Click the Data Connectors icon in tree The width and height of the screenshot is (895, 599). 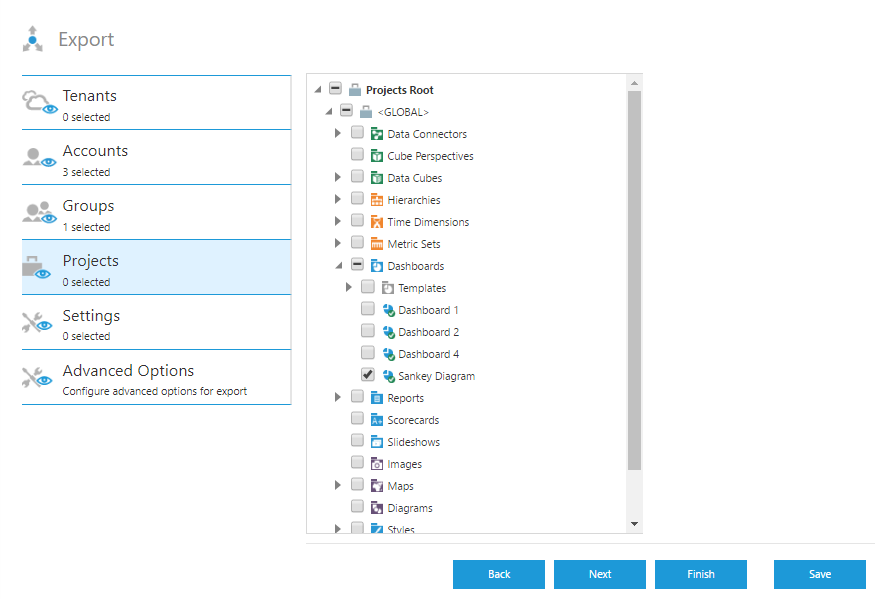point(377,134)
